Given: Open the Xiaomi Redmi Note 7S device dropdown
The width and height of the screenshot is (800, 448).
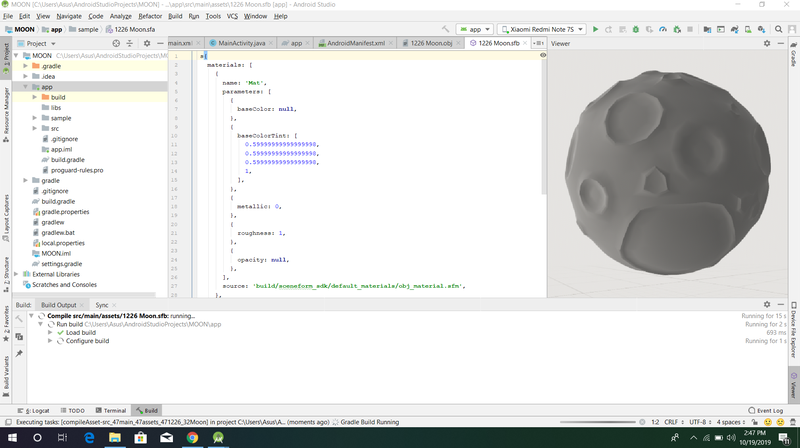Looking at the screenshot, I should [543, 29].
